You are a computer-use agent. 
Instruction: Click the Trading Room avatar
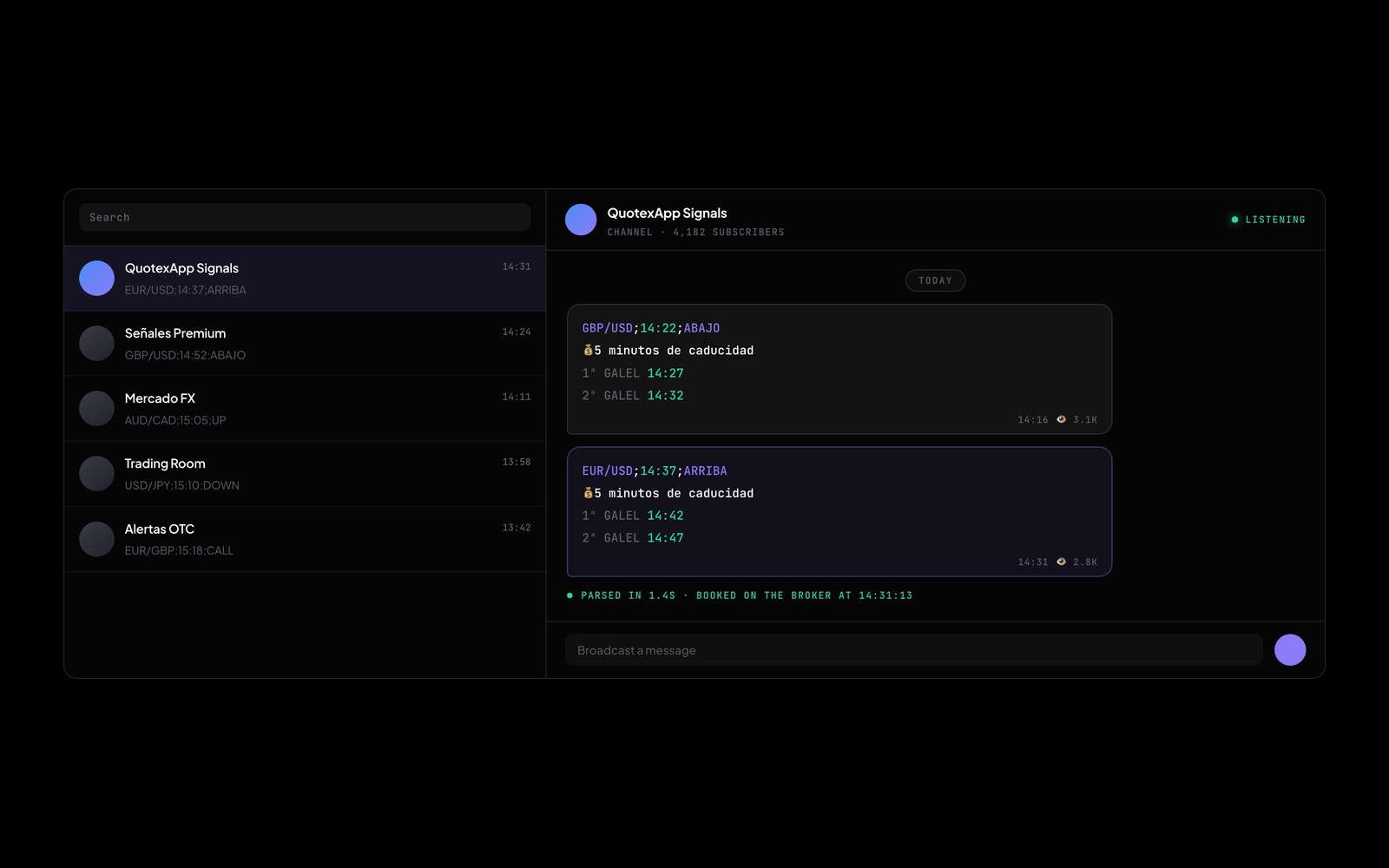tap(96, 473)
